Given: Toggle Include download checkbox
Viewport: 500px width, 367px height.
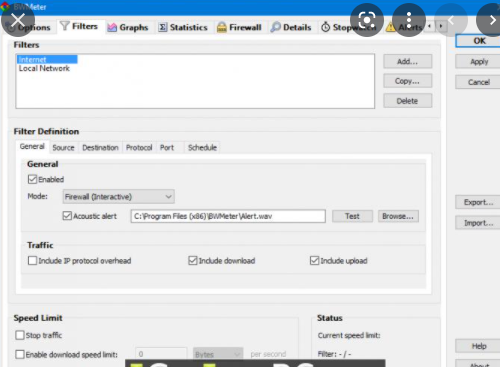Looking at the screenshot, I should (193, 260).
